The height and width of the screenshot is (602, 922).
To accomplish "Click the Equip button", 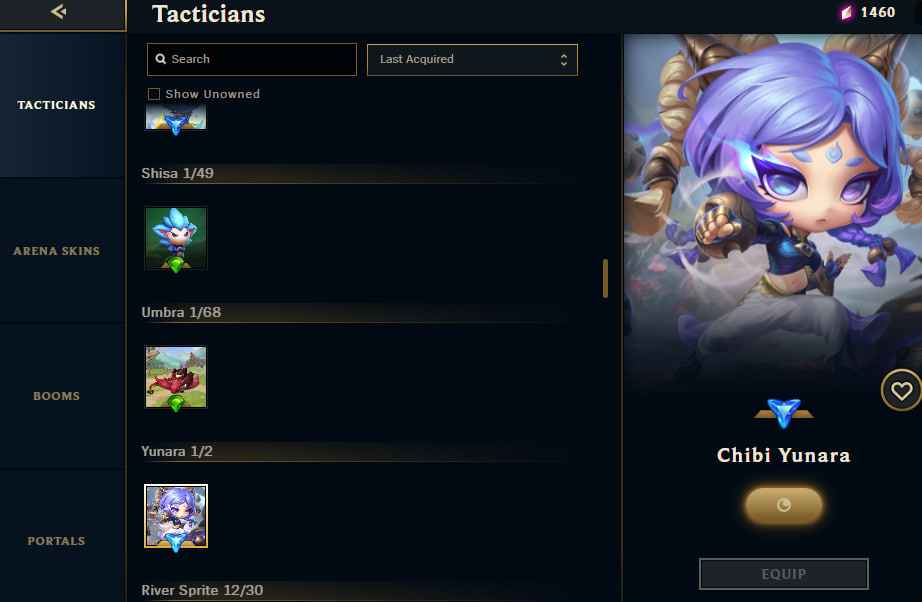I will (x=784, y=574).
